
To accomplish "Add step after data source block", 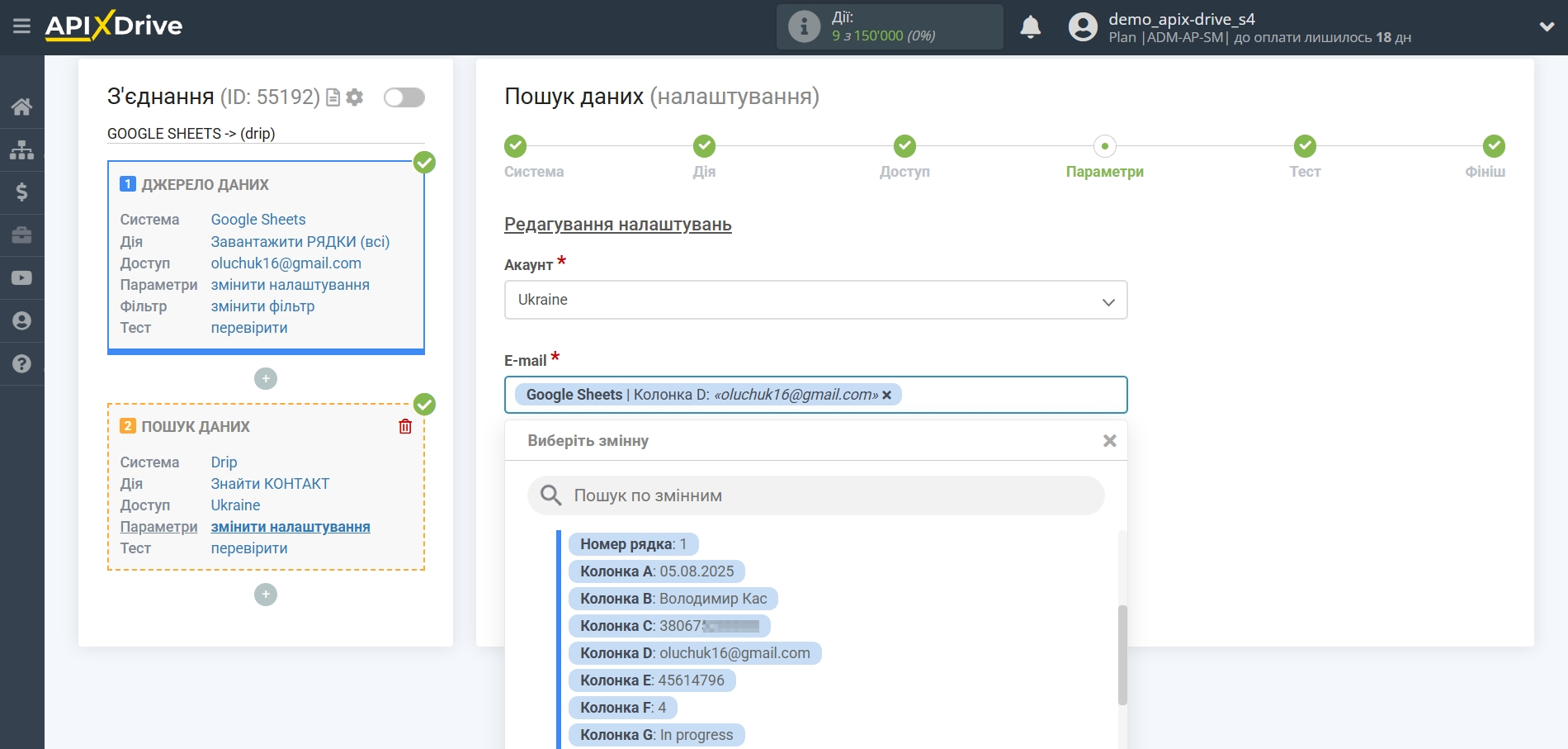I will (266, 379).
